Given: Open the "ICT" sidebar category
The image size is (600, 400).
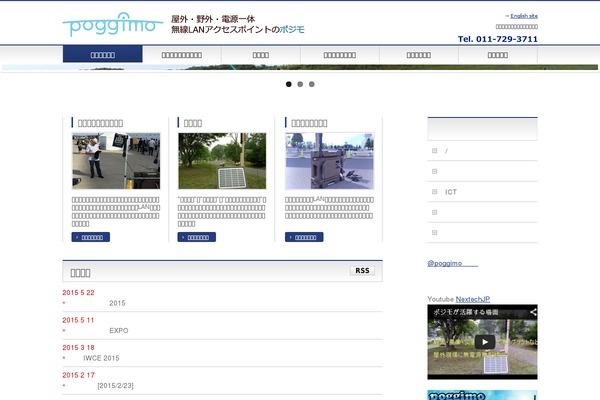Looking at the screenshot, I should [x=451, y=192].
